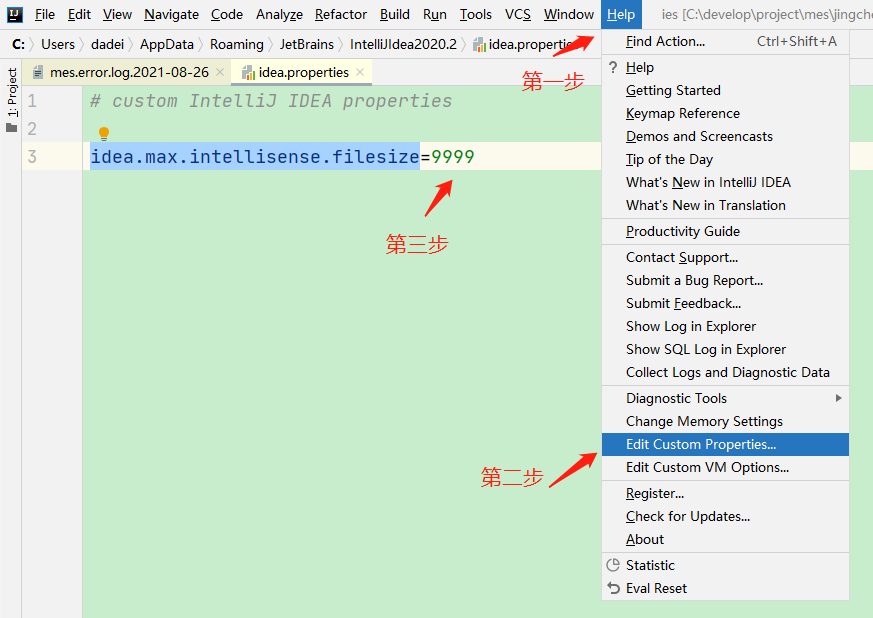Viewport: 873px width, 618px height.
Task: Close the mes.error.log.2021-08-26 tab
Action: click(220, 72)
